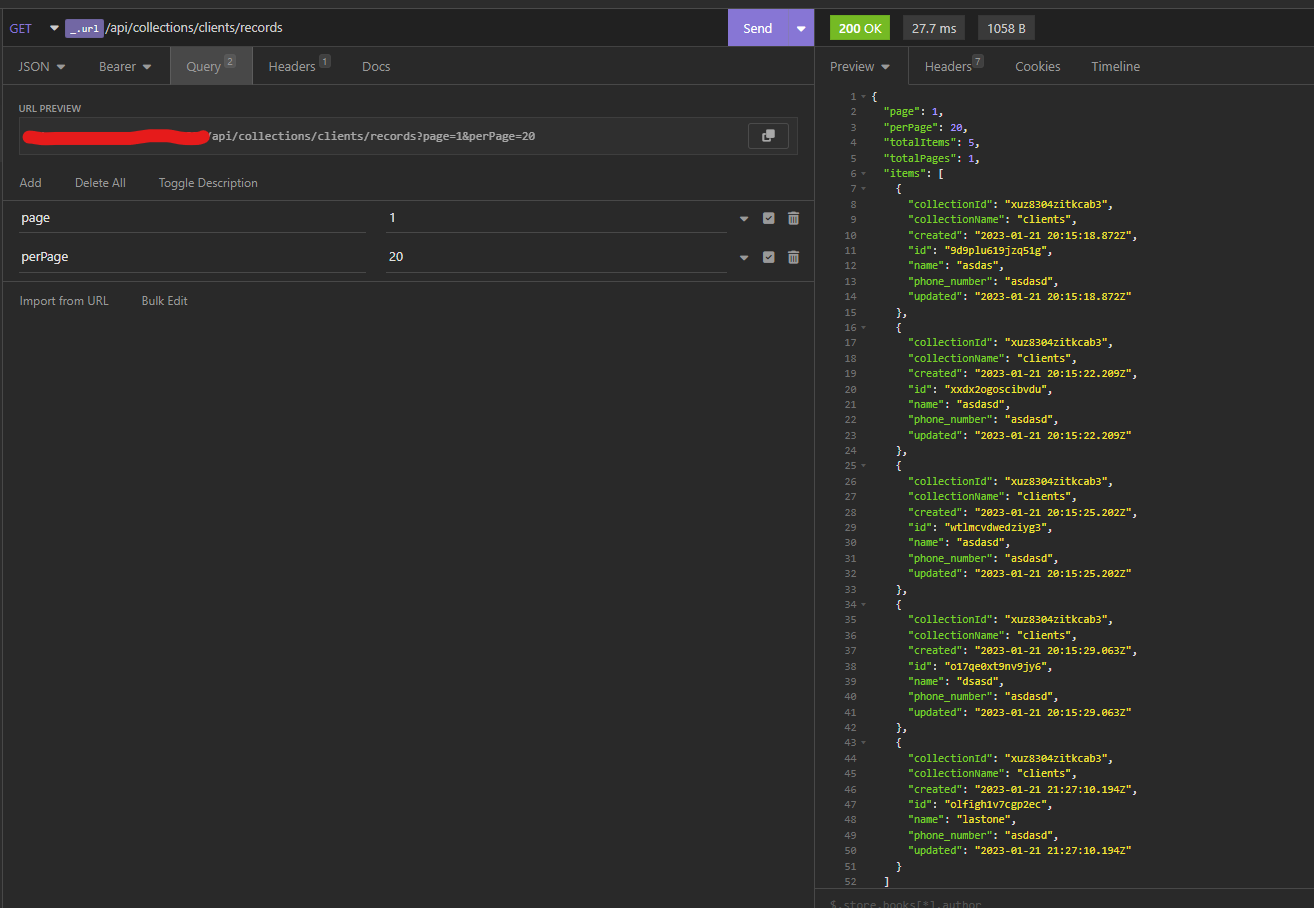The height and width of the screenshot is (908, 1314).
Task: Copy the request URL using the copy icon
Action: [x=768, y=135]
